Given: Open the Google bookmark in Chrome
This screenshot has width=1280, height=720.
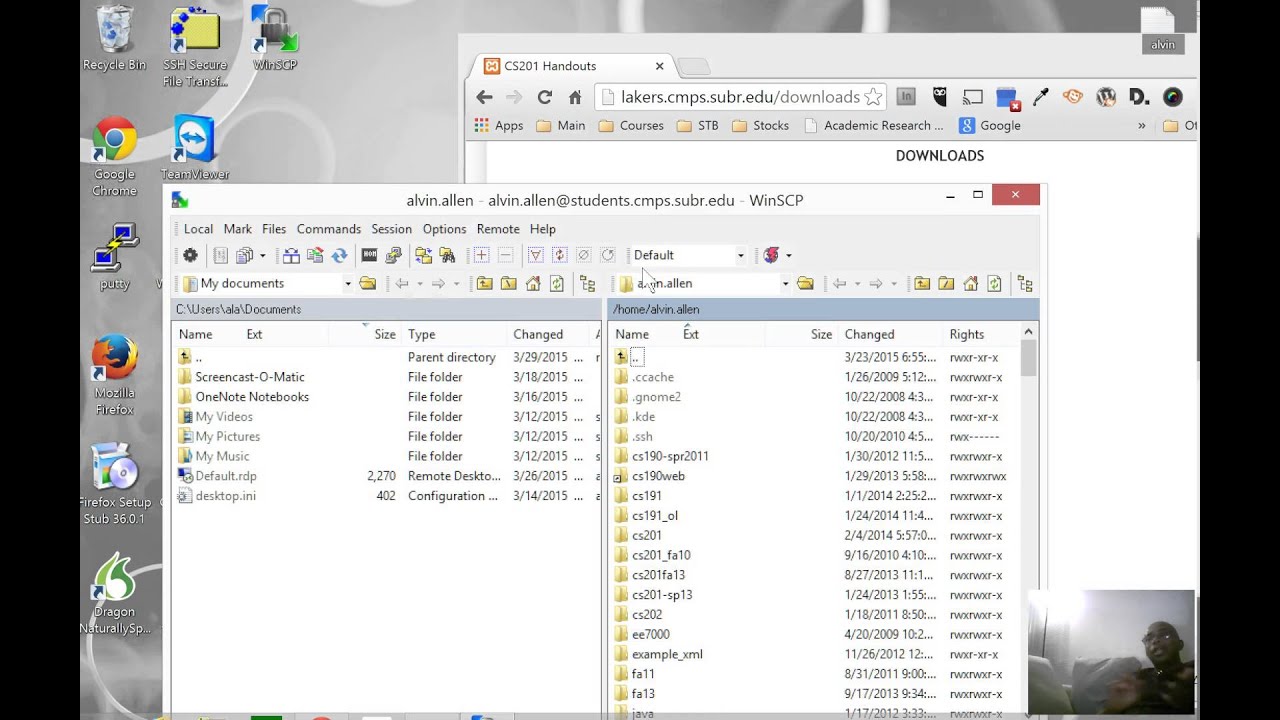Looking at the screenshot, I should click(990, 126).
